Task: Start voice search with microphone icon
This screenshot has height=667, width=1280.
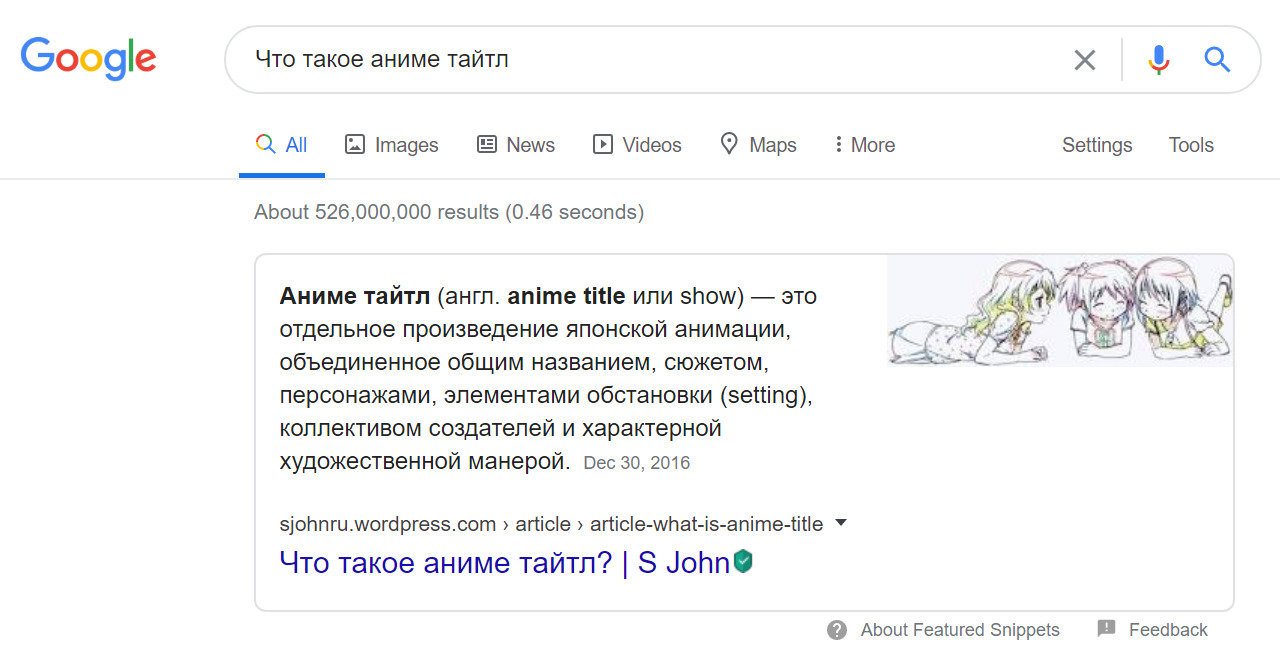Action: pos(1158,60)
